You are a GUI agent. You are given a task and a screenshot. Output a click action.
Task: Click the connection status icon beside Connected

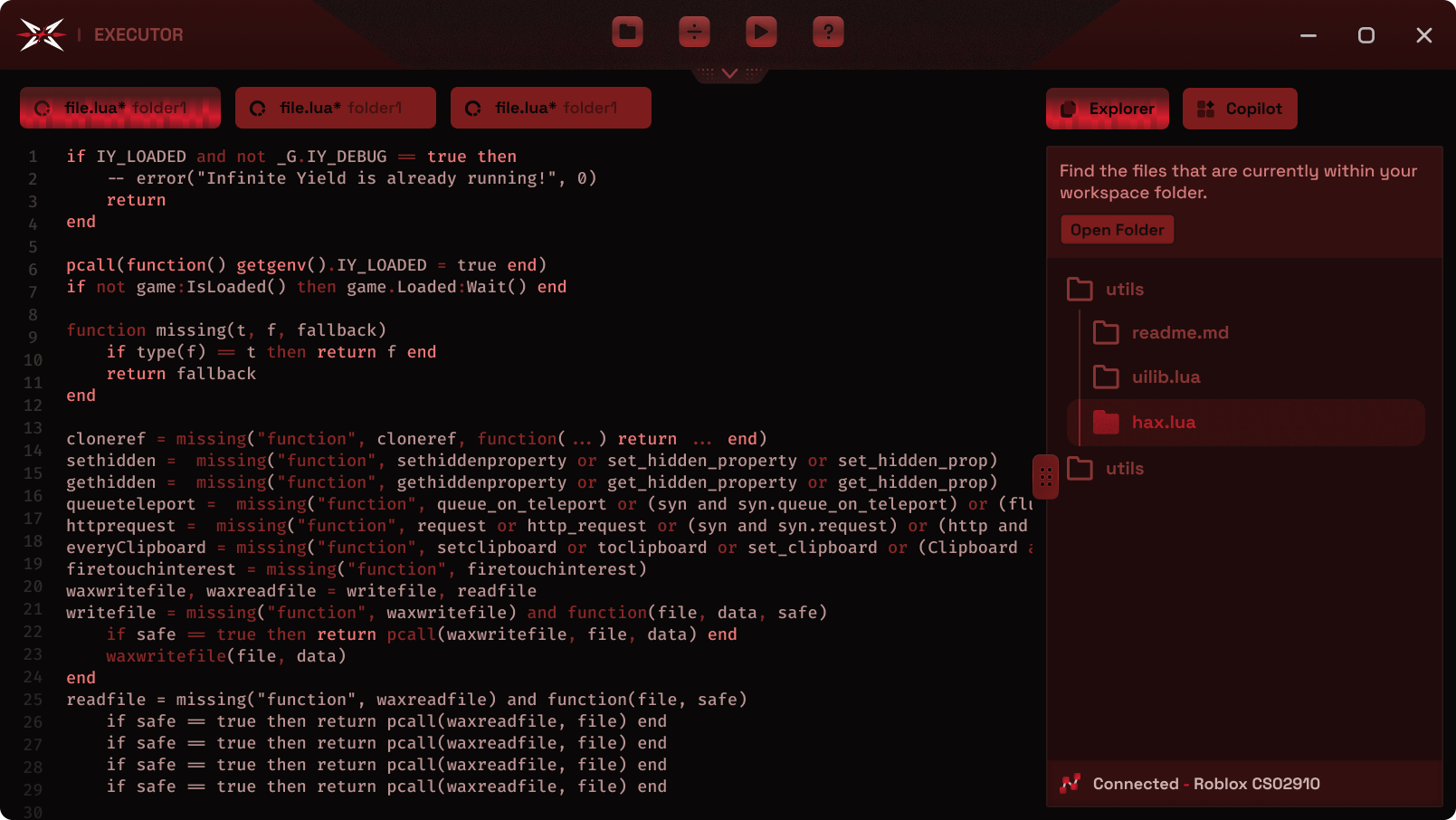pyautogui.click(x=1071, y=784)
